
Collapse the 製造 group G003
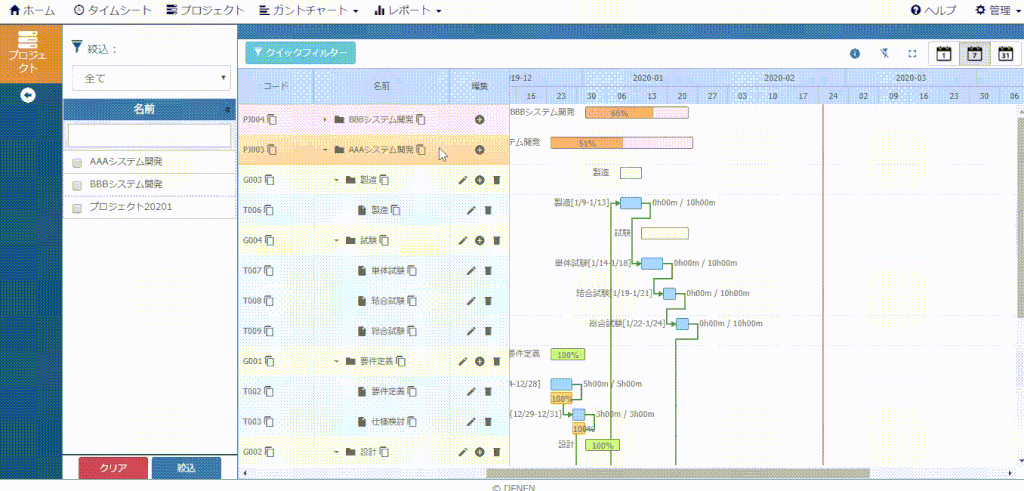coord(338,180)
